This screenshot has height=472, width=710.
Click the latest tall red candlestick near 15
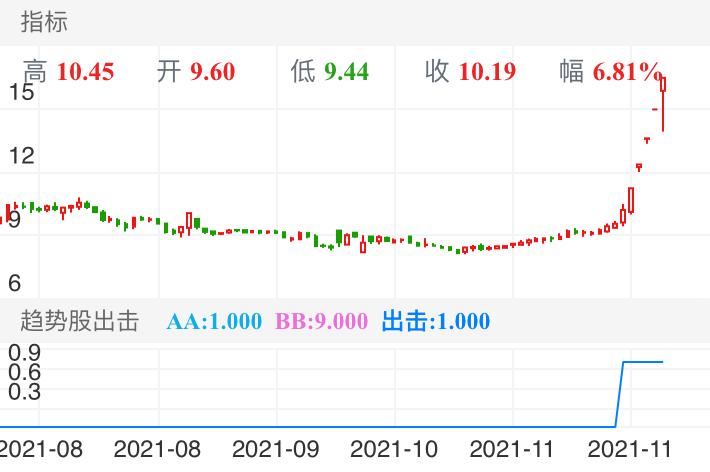click(x=663, y=104)
